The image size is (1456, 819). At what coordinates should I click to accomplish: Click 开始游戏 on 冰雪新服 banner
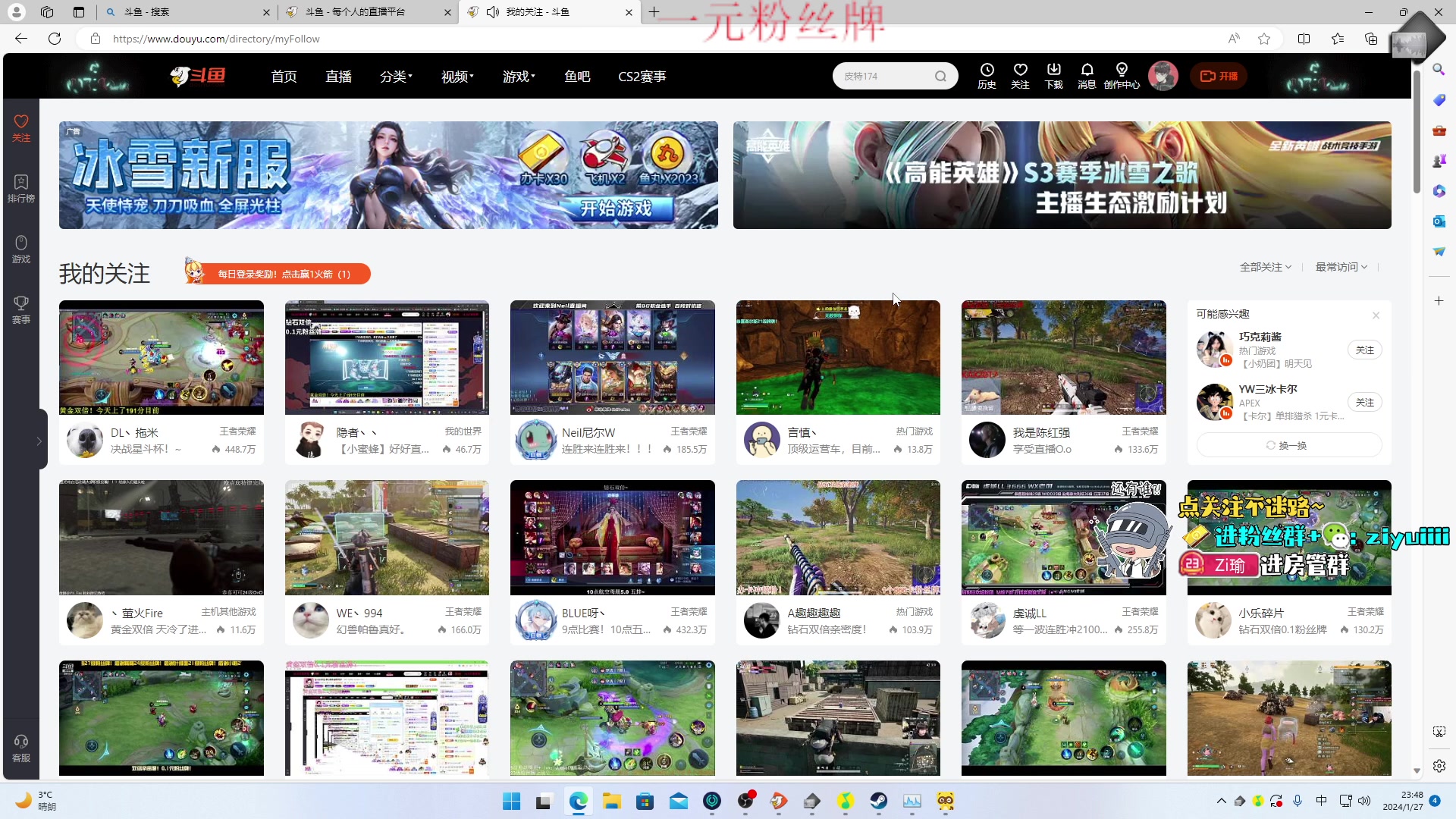616,209
